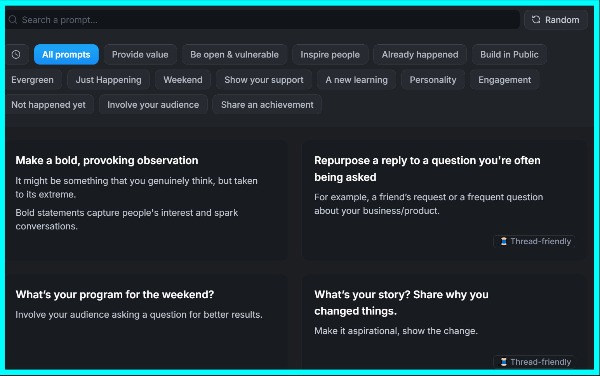The image size is (600, 376).
Task: Open the weekend program prompt card
Action: click(x=146, y=322)
